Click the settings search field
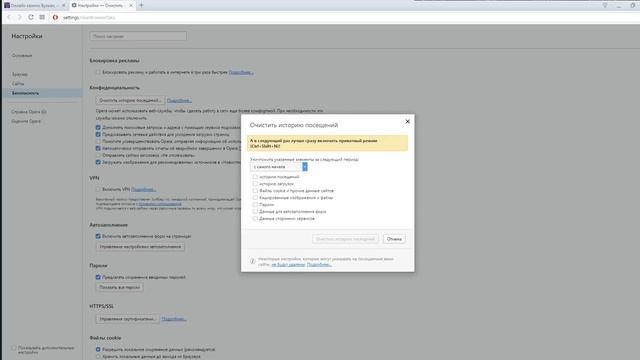The width and height of the screenshot is (640, 360). coord(138,36)
